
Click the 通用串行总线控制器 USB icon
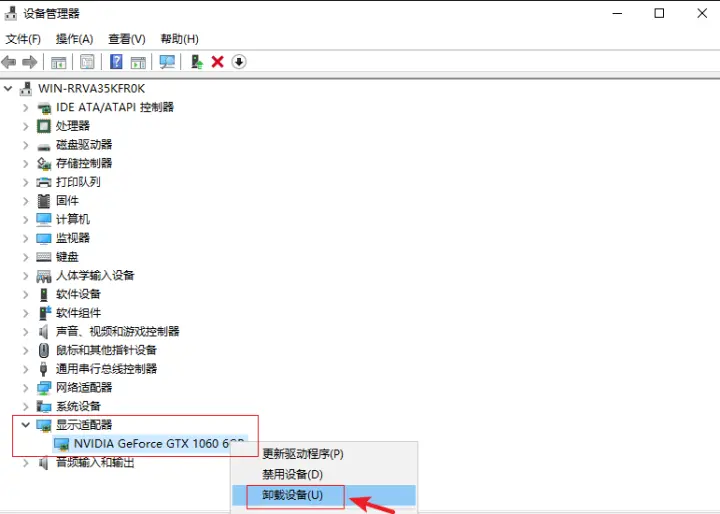coord(44,369)
